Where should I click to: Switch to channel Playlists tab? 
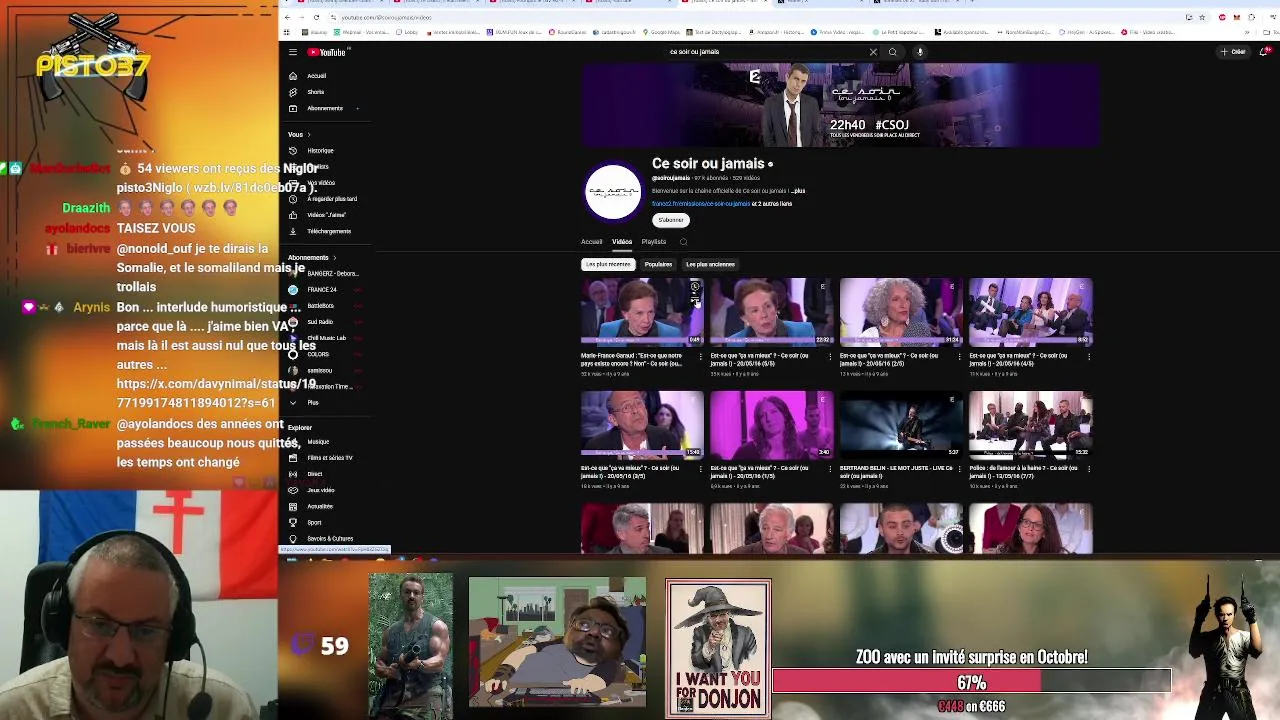point(654,242)
